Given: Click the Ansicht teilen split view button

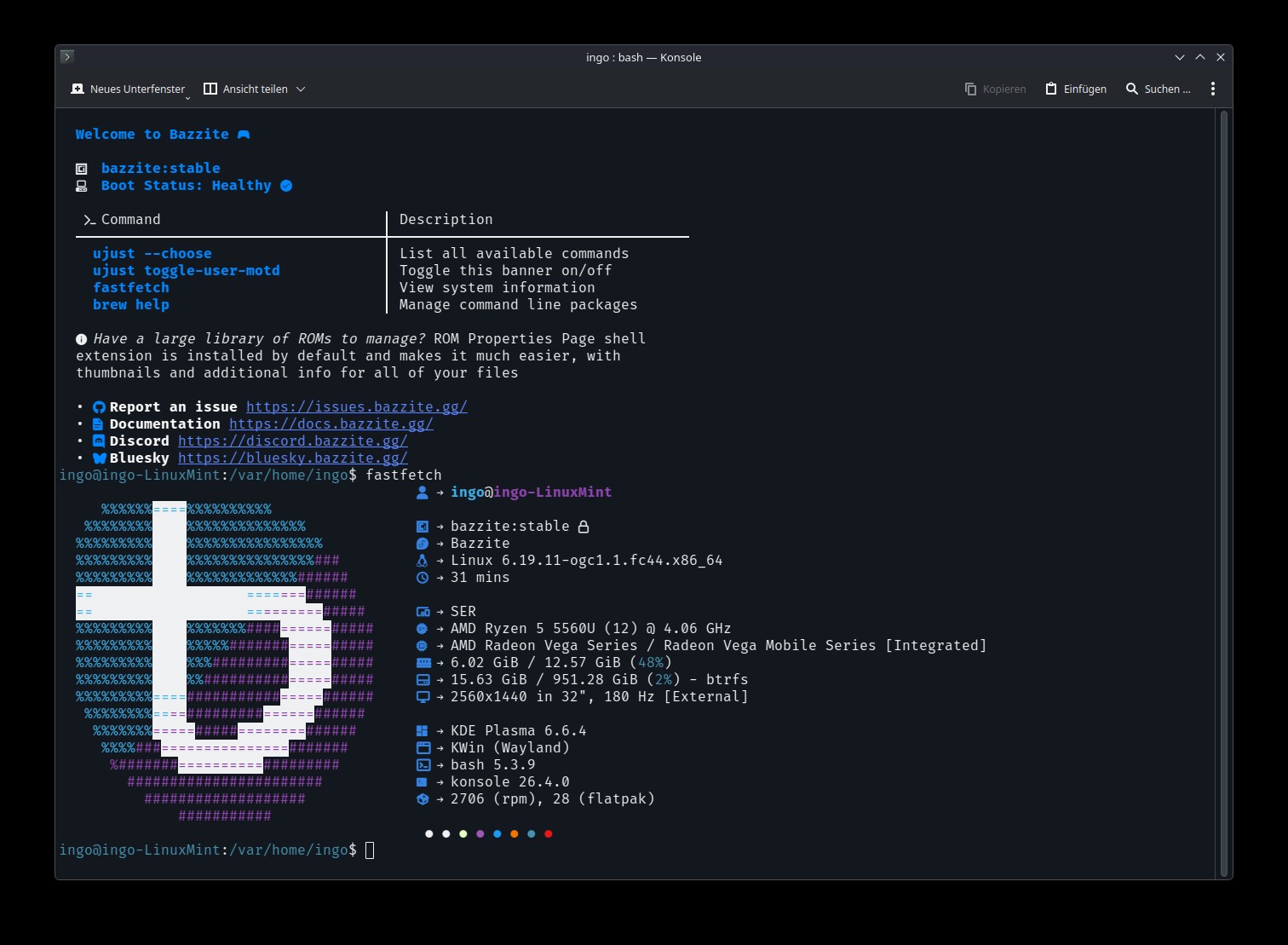Looking at the screenshot, I should (245, 89).
